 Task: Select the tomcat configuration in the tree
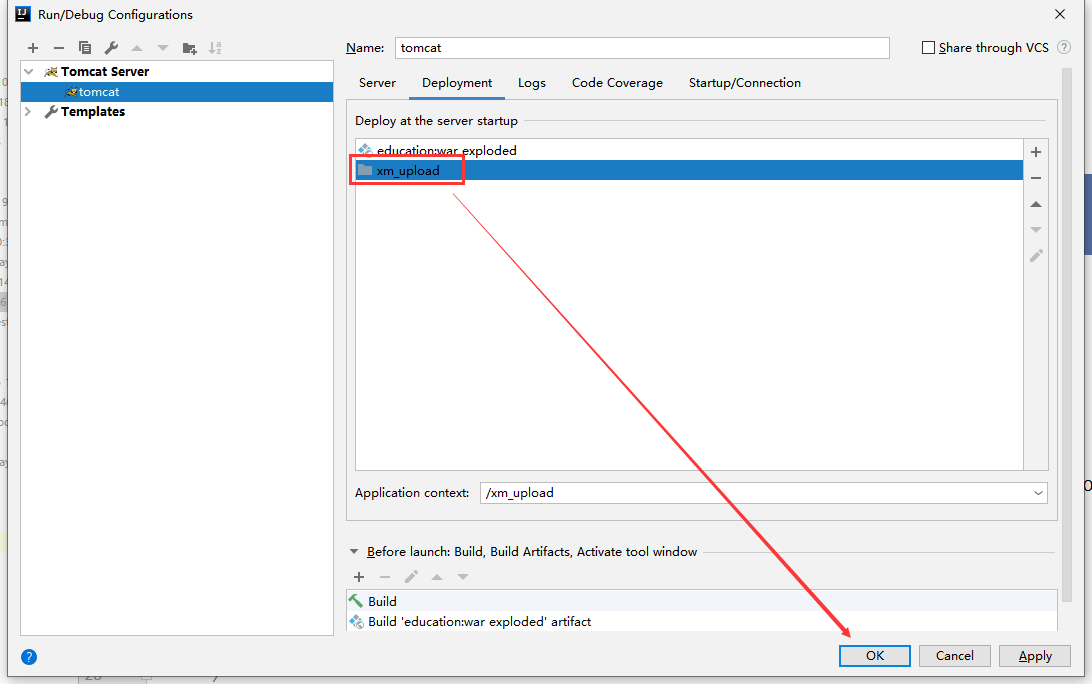click(177, 92)
